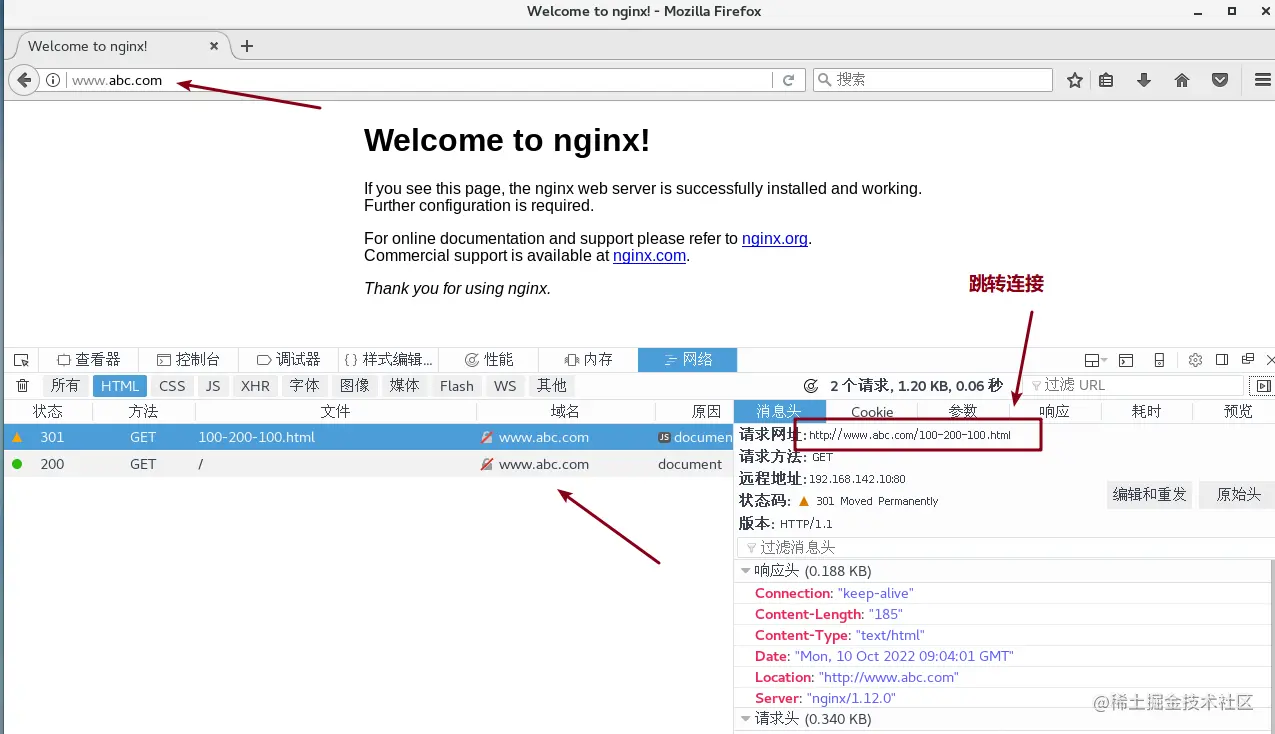1275x734 pixels.
Task: Toggle the WS request filter
Action: pyautogui.click(x=505, y=385)
